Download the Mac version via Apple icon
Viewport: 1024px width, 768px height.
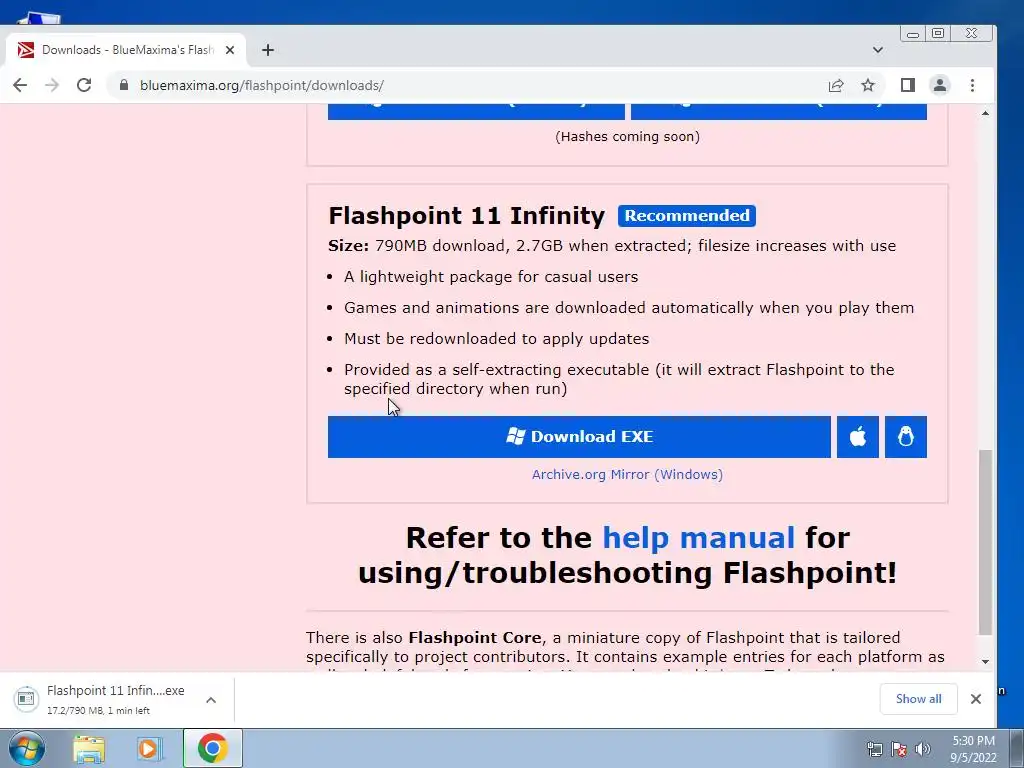[857, 437]
